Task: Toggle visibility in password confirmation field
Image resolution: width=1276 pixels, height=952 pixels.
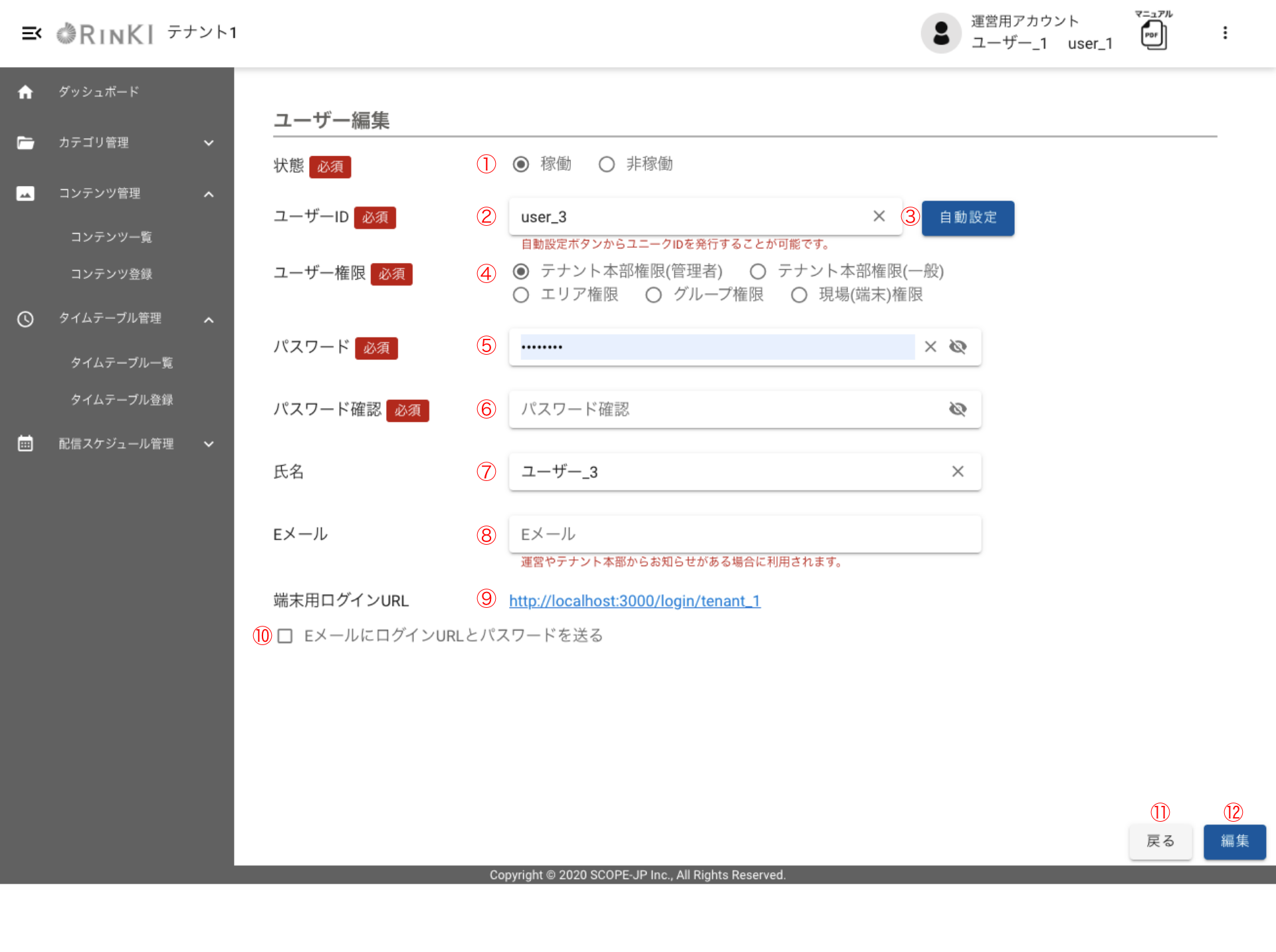Action: pyautogui.click(x=958, y=409)
